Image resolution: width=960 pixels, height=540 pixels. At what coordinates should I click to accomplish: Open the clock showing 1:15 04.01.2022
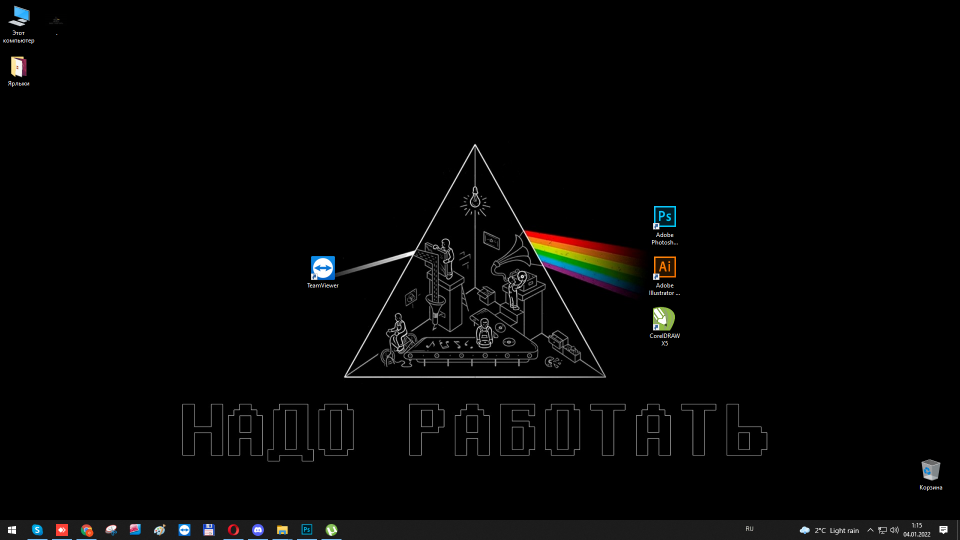pos(917,530)
